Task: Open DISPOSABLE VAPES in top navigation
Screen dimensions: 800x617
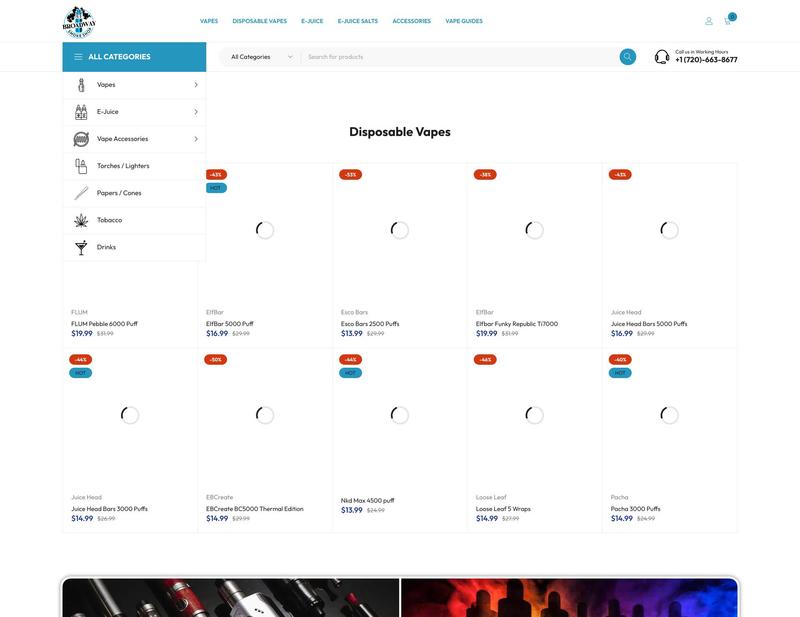Action: pos(259,21)
